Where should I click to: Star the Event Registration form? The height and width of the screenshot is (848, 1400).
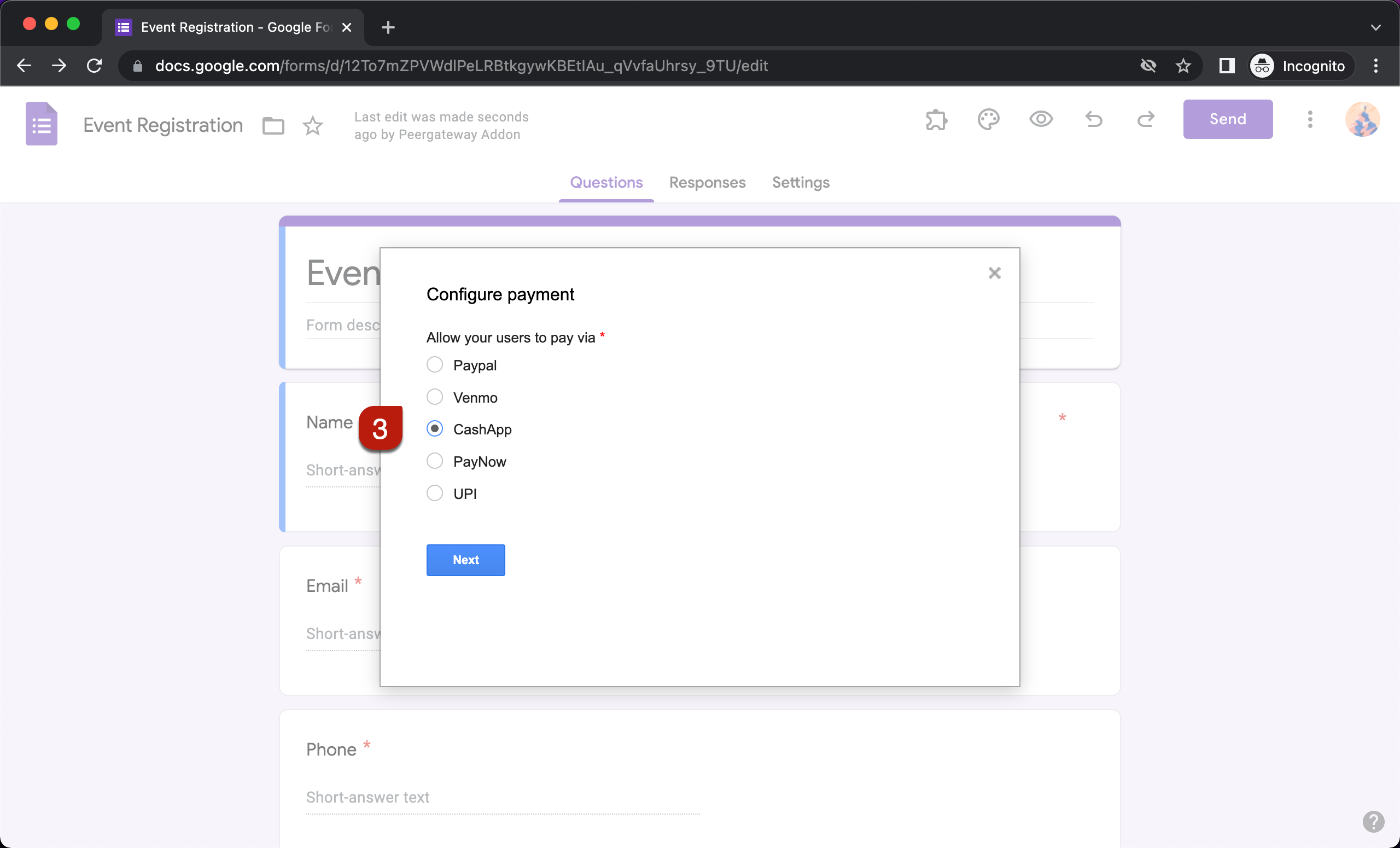click(312, 125)
